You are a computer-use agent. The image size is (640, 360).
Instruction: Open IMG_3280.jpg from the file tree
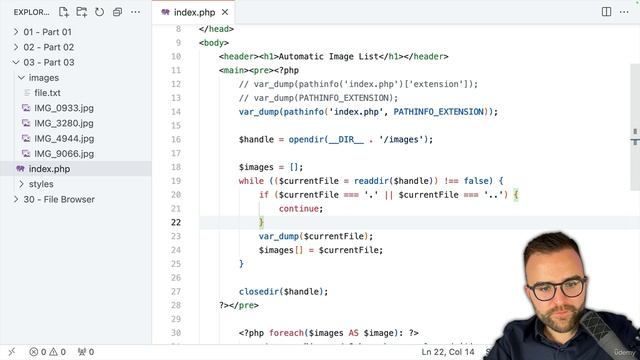76,123
